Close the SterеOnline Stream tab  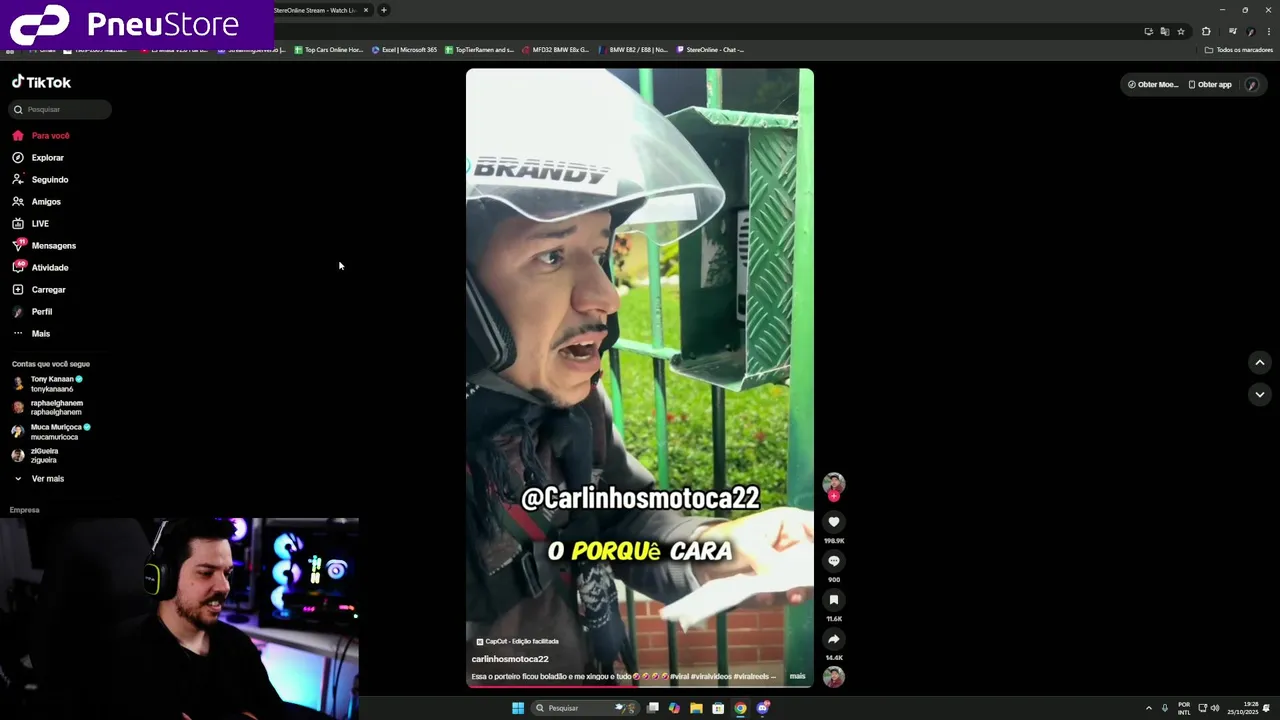click(366, 10)
